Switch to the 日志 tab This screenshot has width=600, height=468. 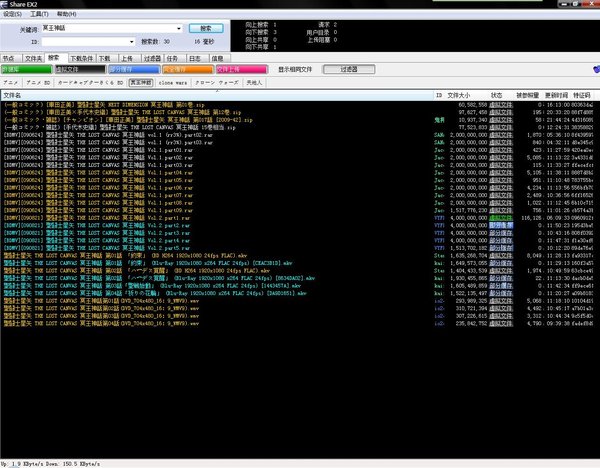pos(198,59)
